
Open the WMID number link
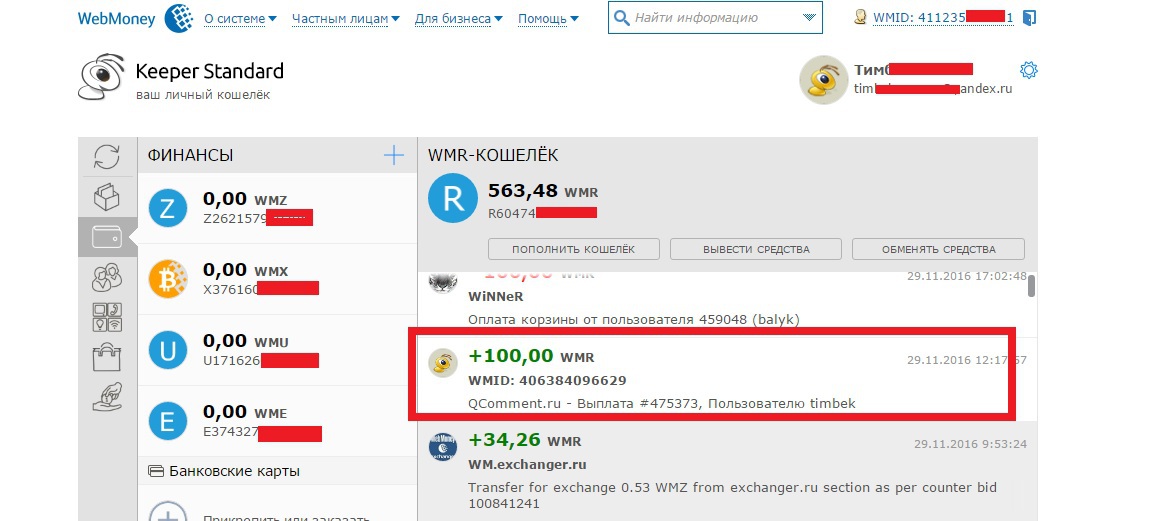pos(943,18)
